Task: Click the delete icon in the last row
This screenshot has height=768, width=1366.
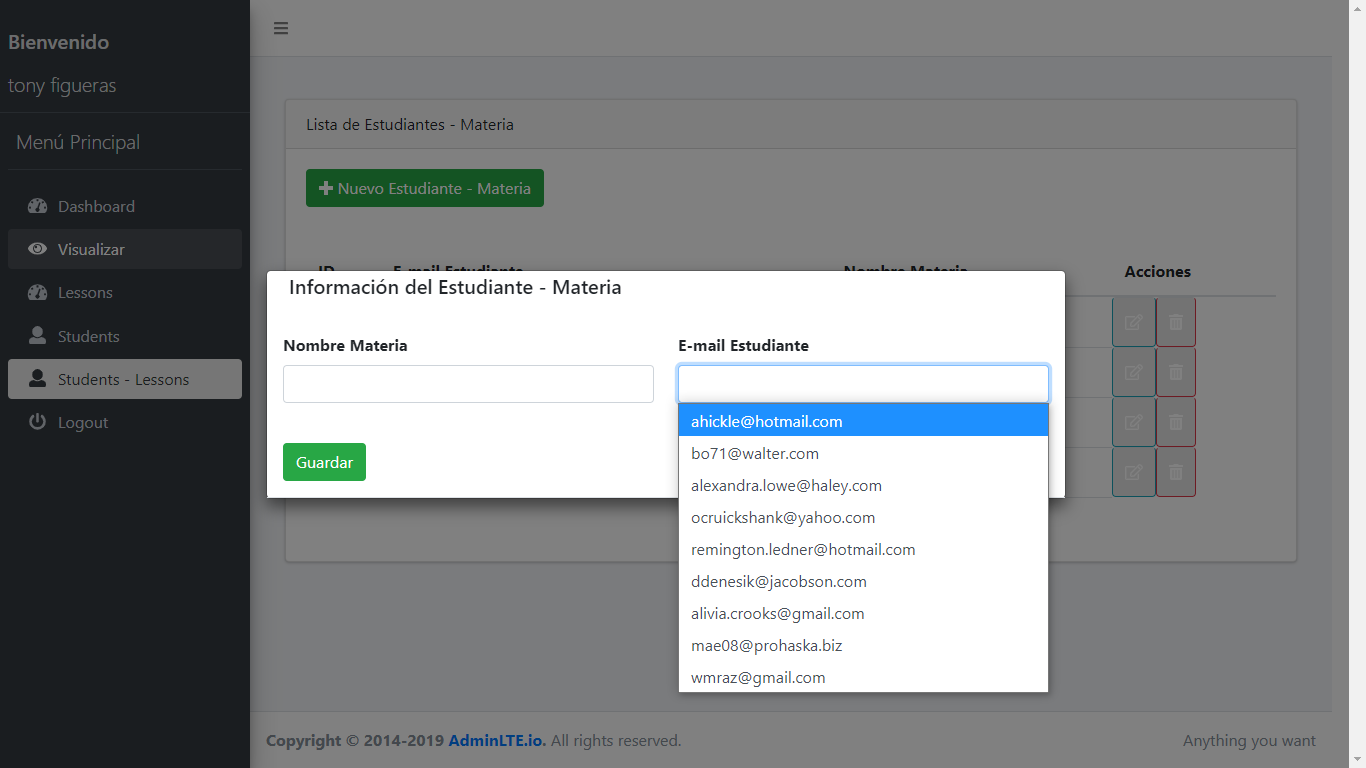Action: (x=1175, y=471)
